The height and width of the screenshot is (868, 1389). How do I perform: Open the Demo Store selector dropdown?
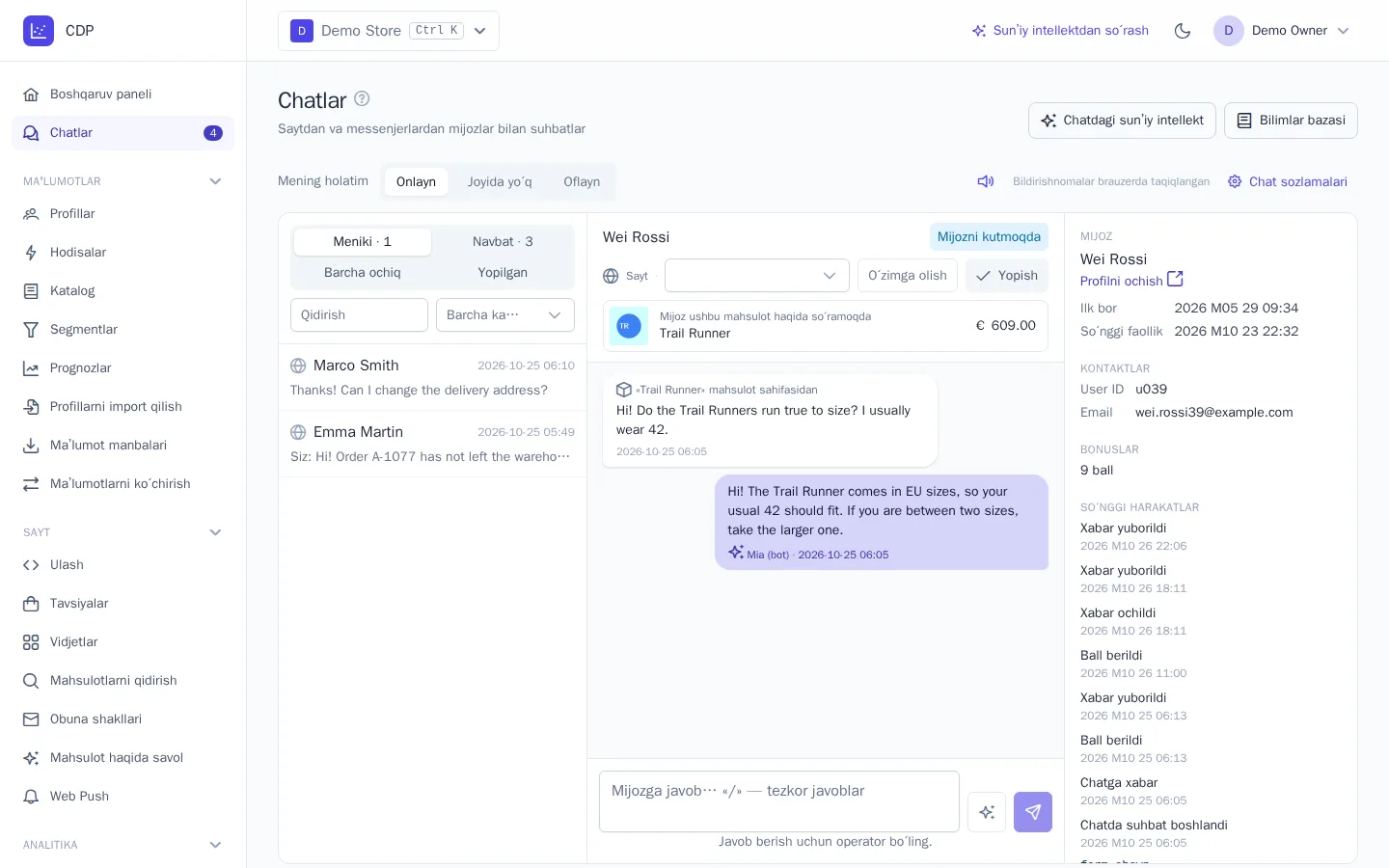(x=389, y=31)
